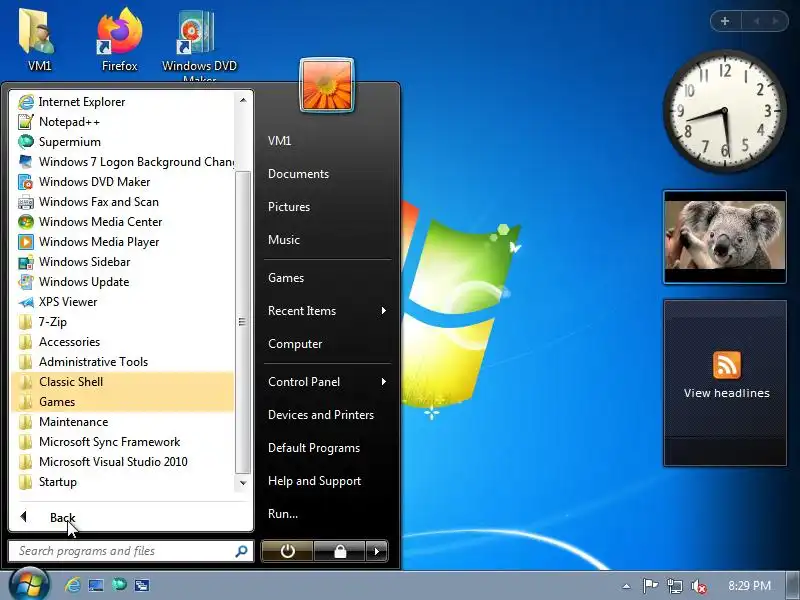
Task: Click the analog clock gadget
Action: [725, 110]
